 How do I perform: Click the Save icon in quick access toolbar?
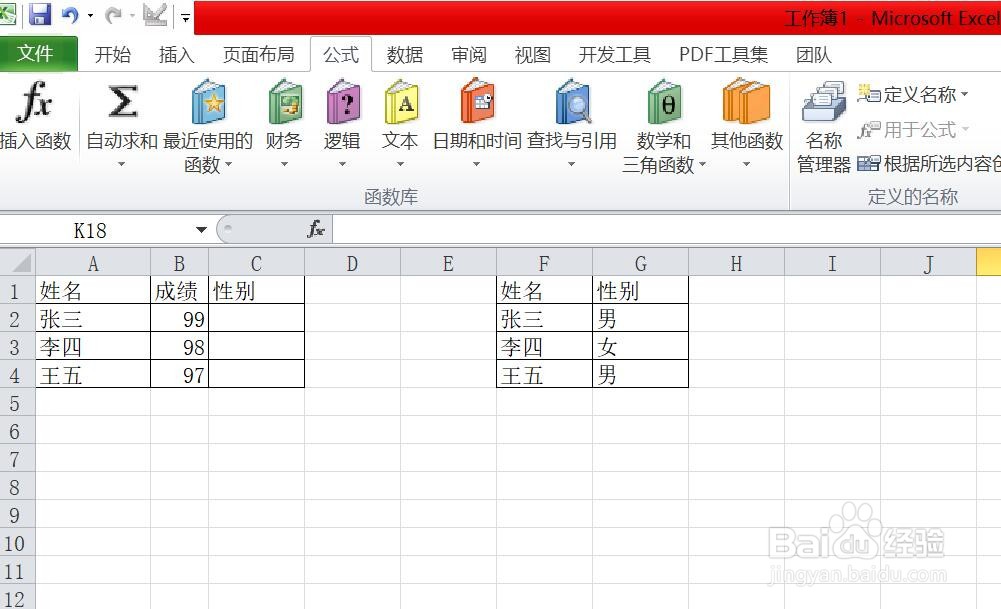pyautogui.click(x=40, y=14)
